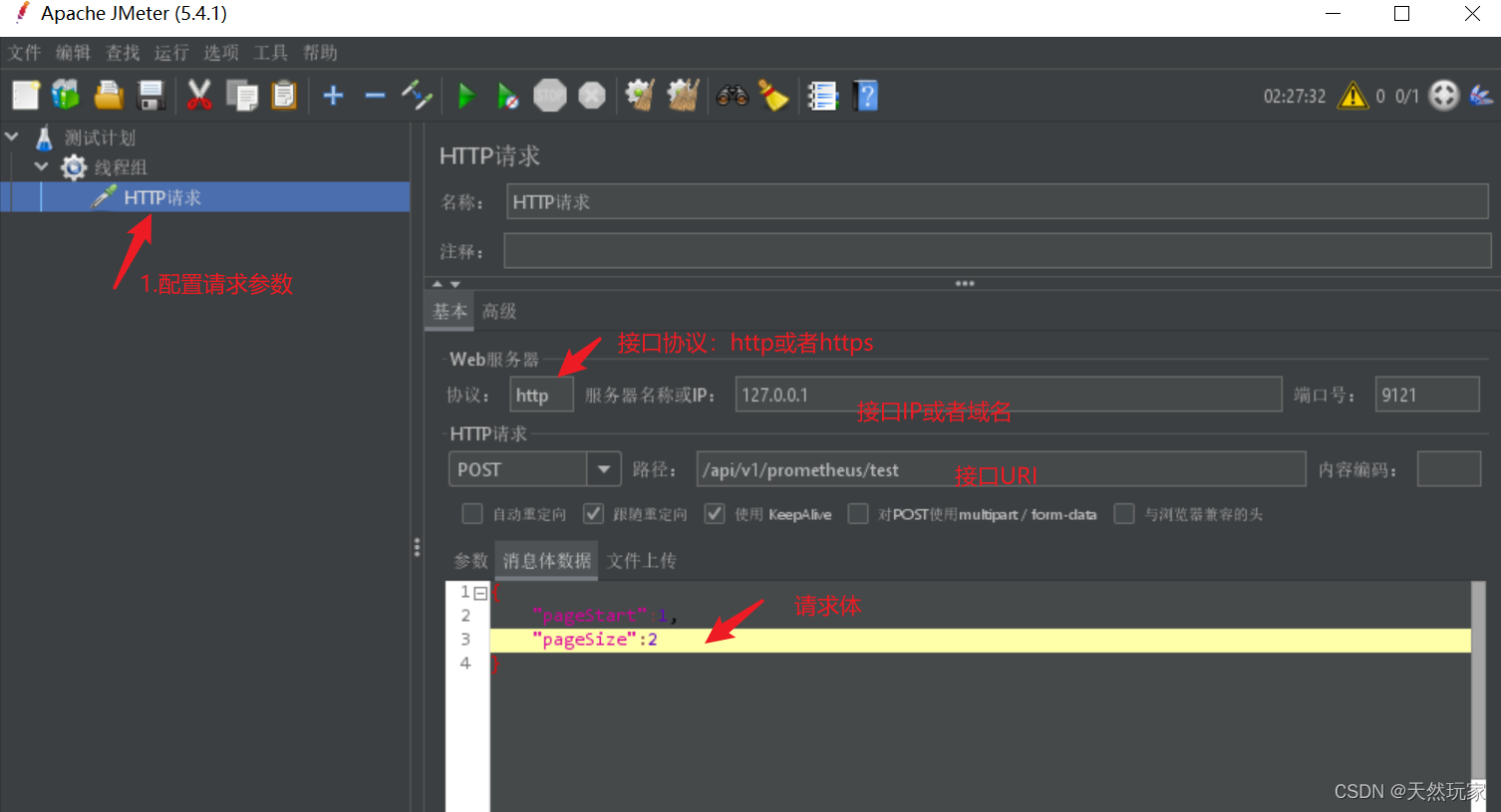This screenshot has height=812, width=1501.
Task: Click the Open file folder icon
Action: tap(109, 96)
